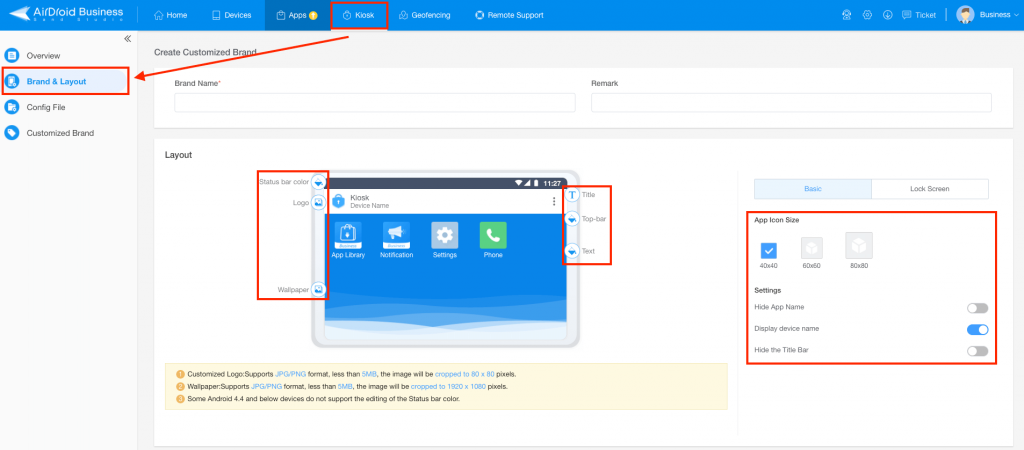This screenshot has height=450, width=1024.
Task: Click the three-dot menu in the kiosk preview
Action: click(x=554, y=201)
